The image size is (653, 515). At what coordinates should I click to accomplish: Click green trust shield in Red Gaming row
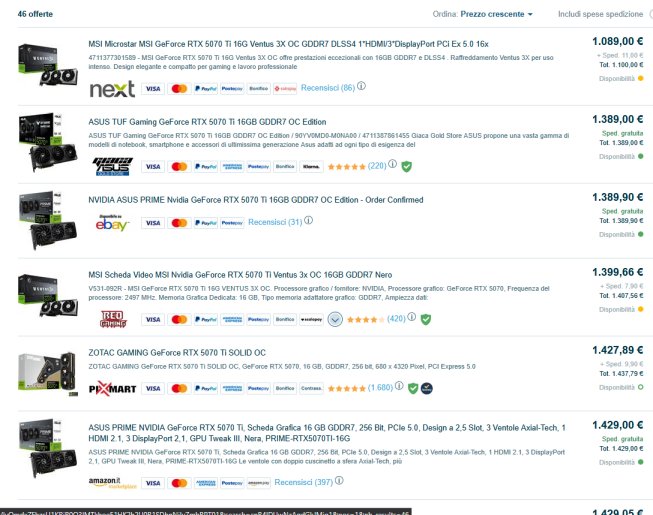[426, 320]
